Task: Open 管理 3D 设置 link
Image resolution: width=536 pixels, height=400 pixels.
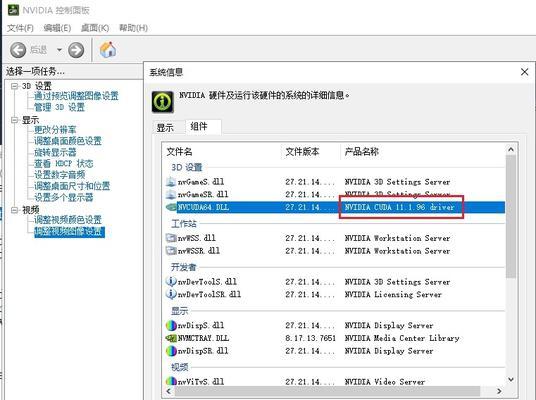Action: [59, 107]
